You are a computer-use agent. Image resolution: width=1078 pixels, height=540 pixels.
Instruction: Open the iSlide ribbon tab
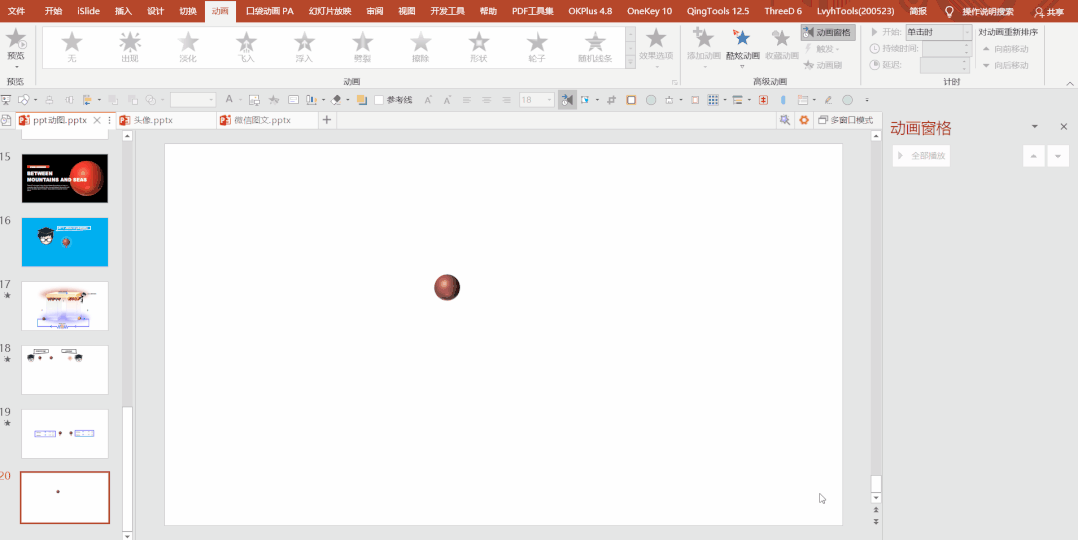click(x=87, y=11)
